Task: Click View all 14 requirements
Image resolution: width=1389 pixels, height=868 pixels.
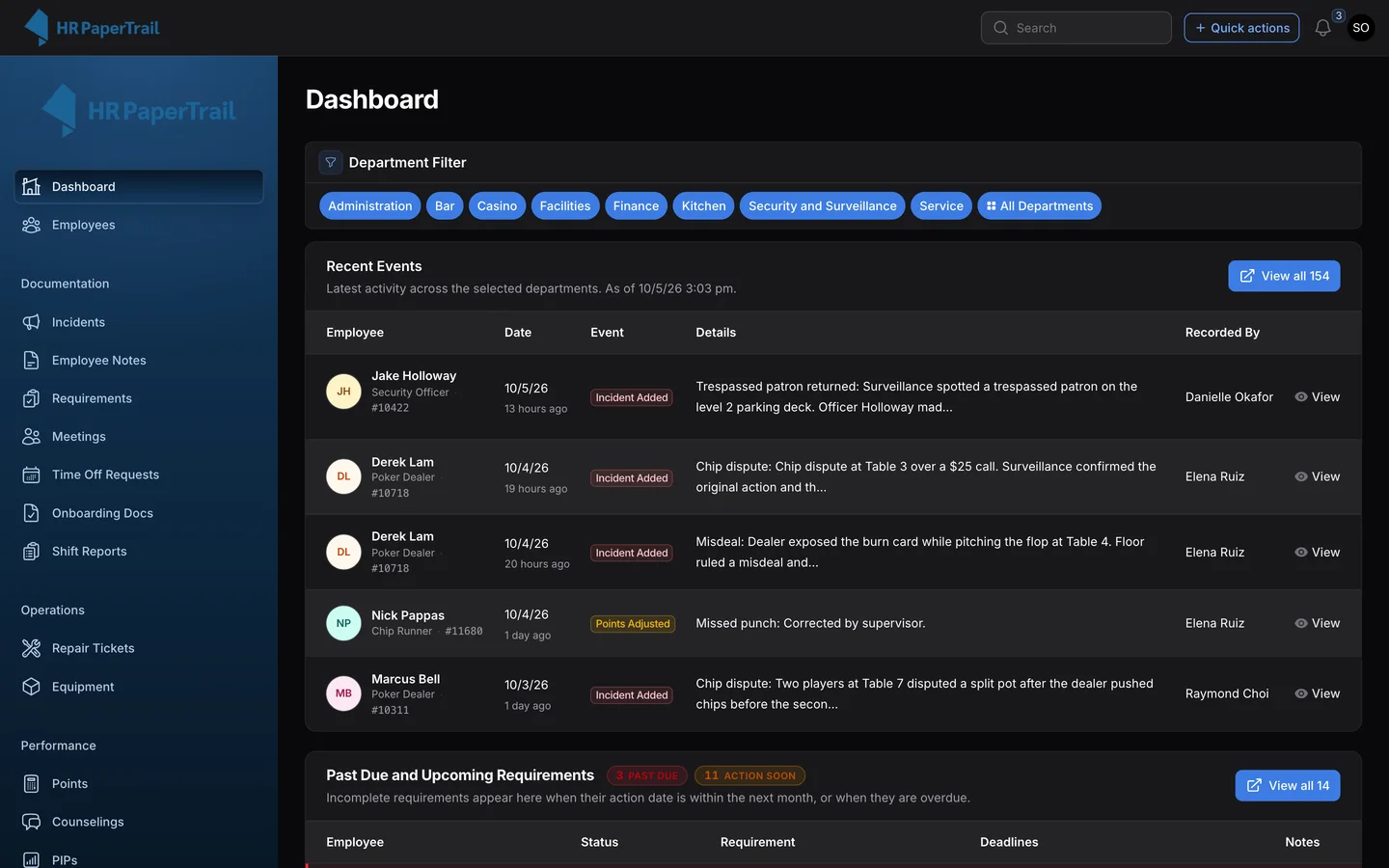Action: point(1288,785)
